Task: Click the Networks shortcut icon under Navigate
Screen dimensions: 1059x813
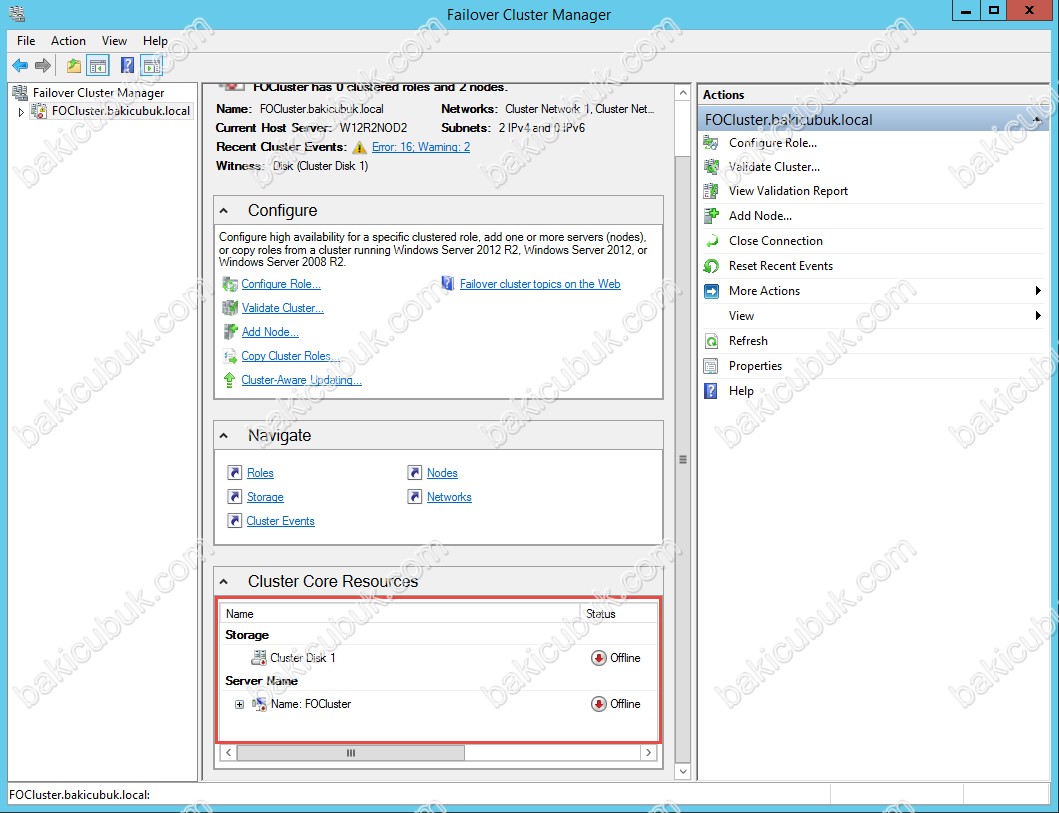Action: [x=415, y=497]
